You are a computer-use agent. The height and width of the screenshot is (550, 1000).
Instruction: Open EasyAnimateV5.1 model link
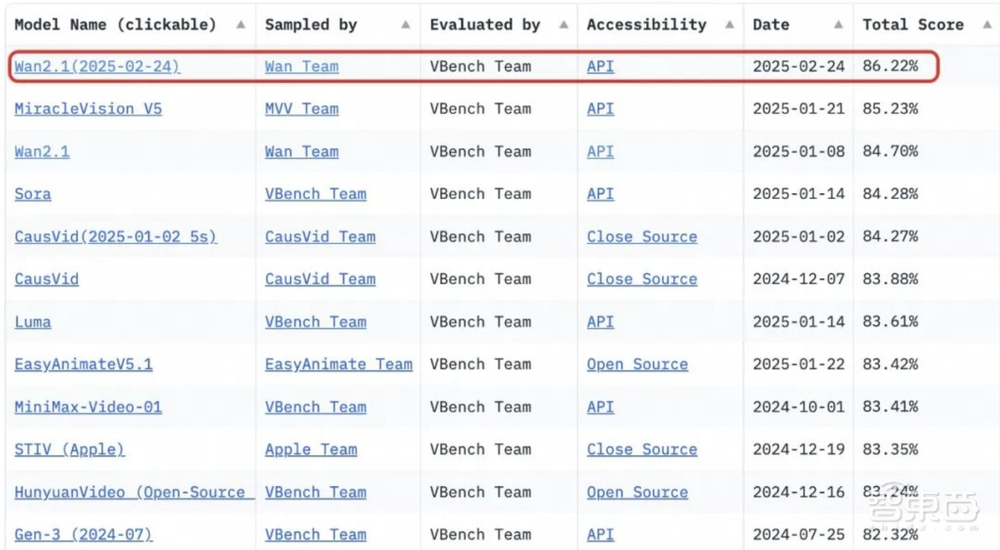(x=84, y=364)
